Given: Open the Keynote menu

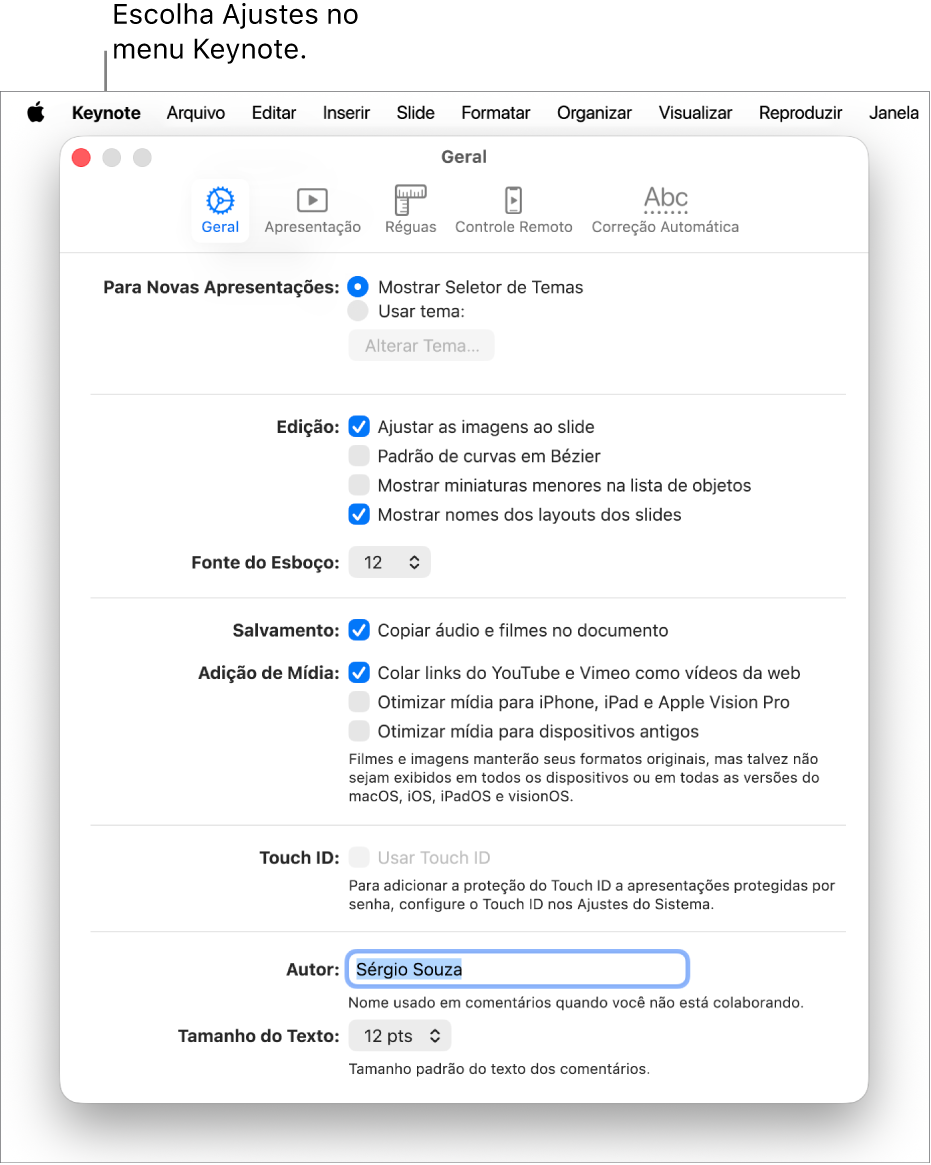Looking at the screenshot, I should (x=106, y=113).
